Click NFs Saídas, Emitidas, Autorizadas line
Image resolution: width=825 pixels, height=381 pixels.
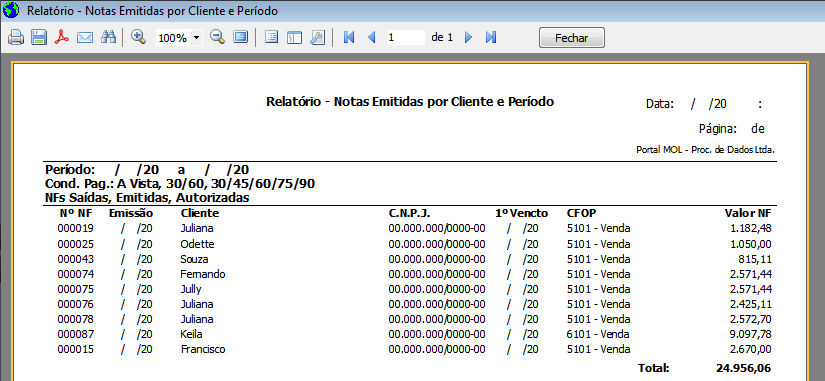coord(147,198)
